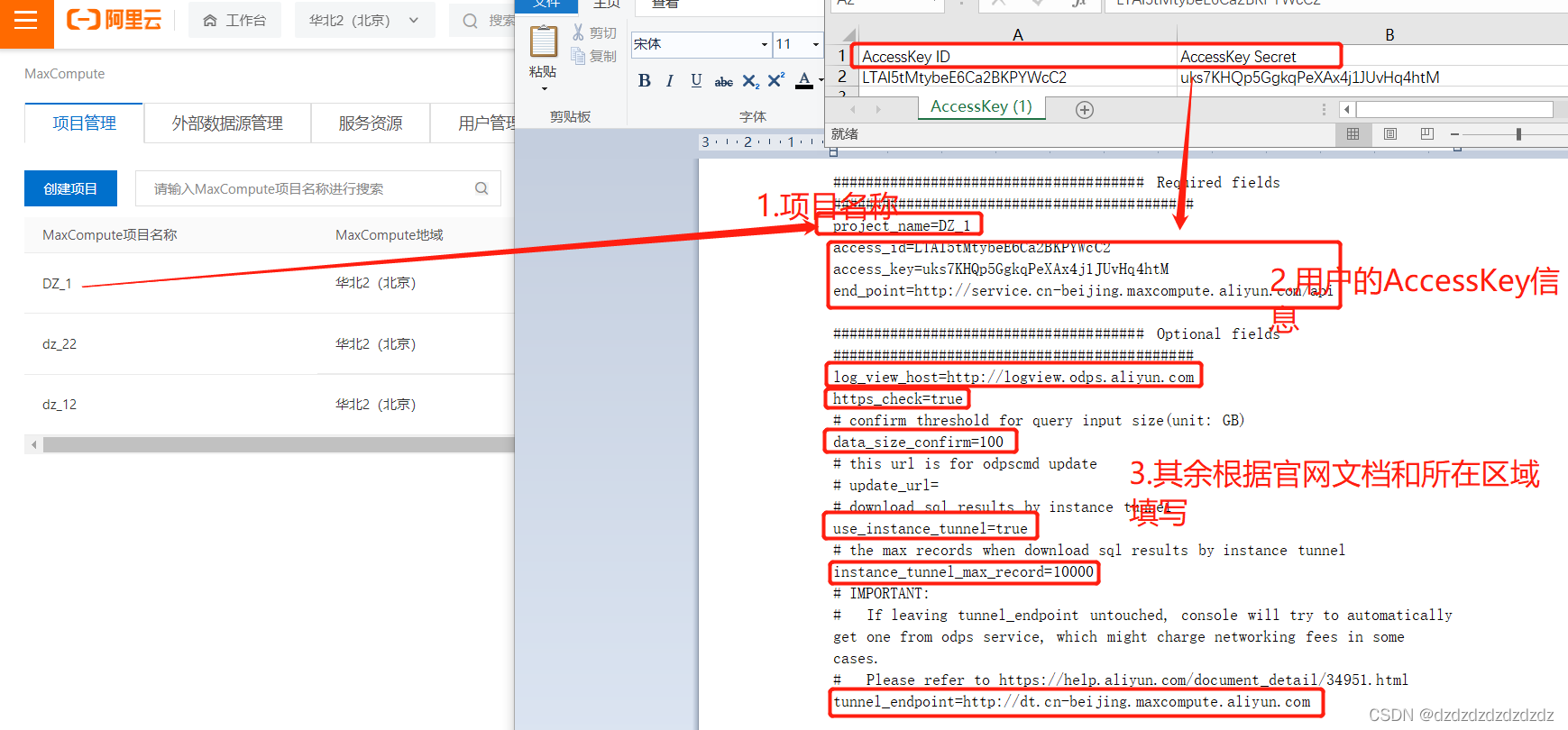Open the 工作台 home icon
This screenshot has width=1568, height=730.
210,21
